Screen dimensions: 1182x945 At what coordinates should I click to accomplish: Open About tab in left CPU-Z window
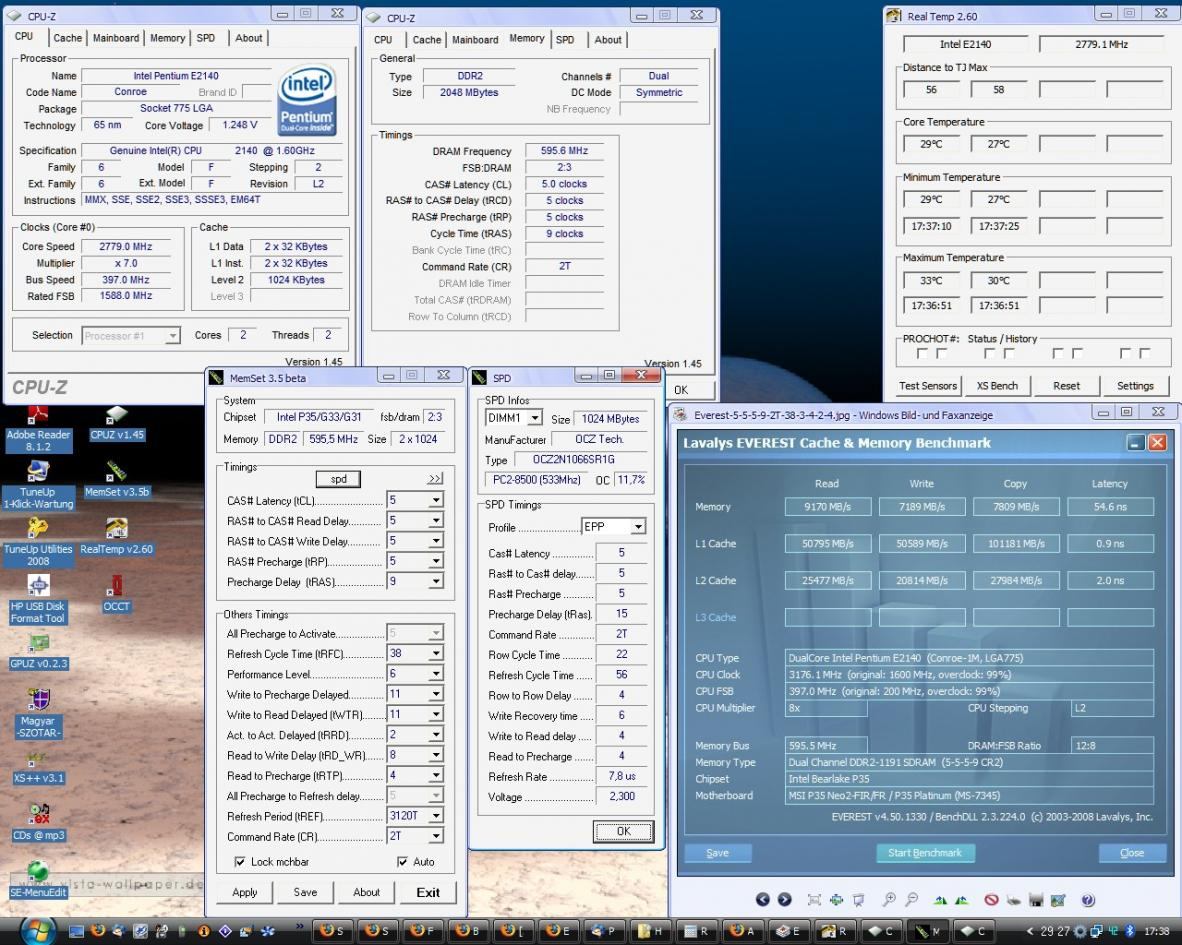249,38
